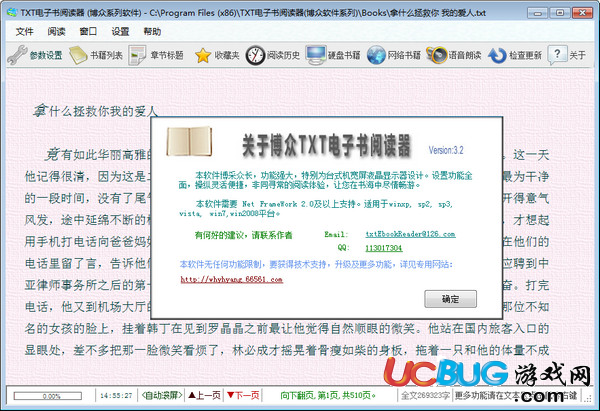Click the app icon in the title bar
Viewport: 600px width, 411px height.
[12, 12]
